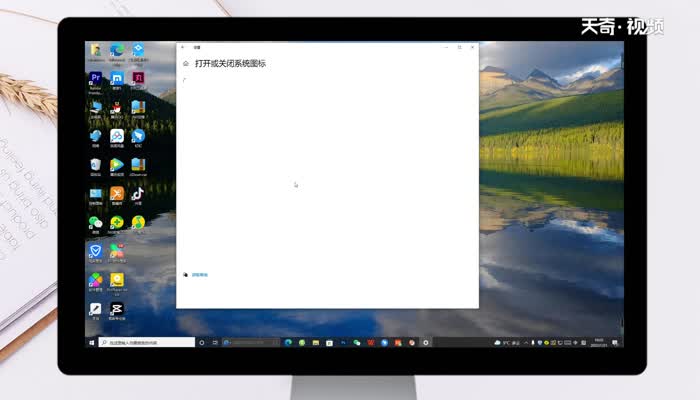This screenshot has width=700, height=400.
Task: Minimize the Settings window
Action: [x=446, y=47]
